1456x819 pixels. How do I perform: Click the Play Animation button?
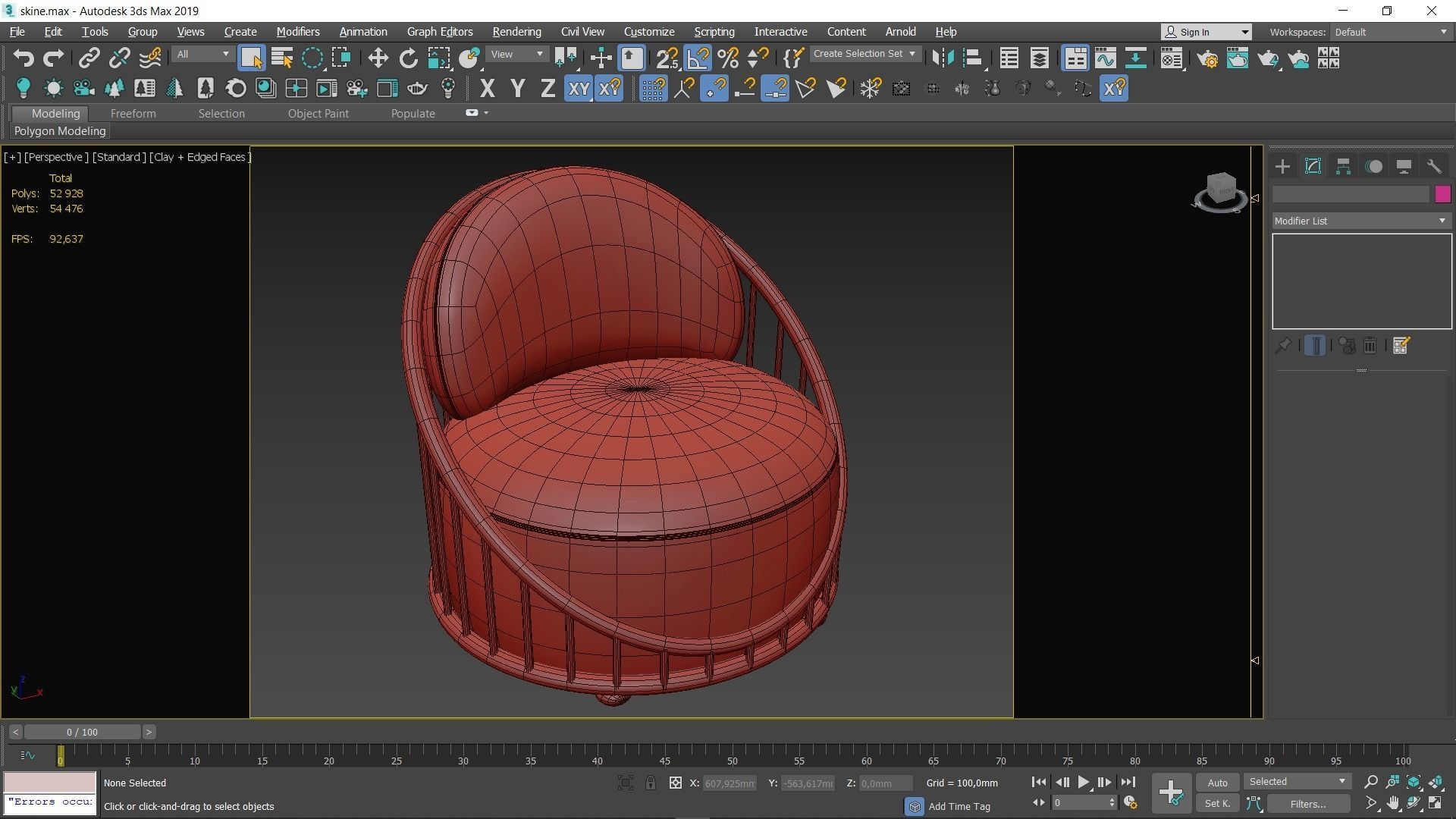point(1083,783)
